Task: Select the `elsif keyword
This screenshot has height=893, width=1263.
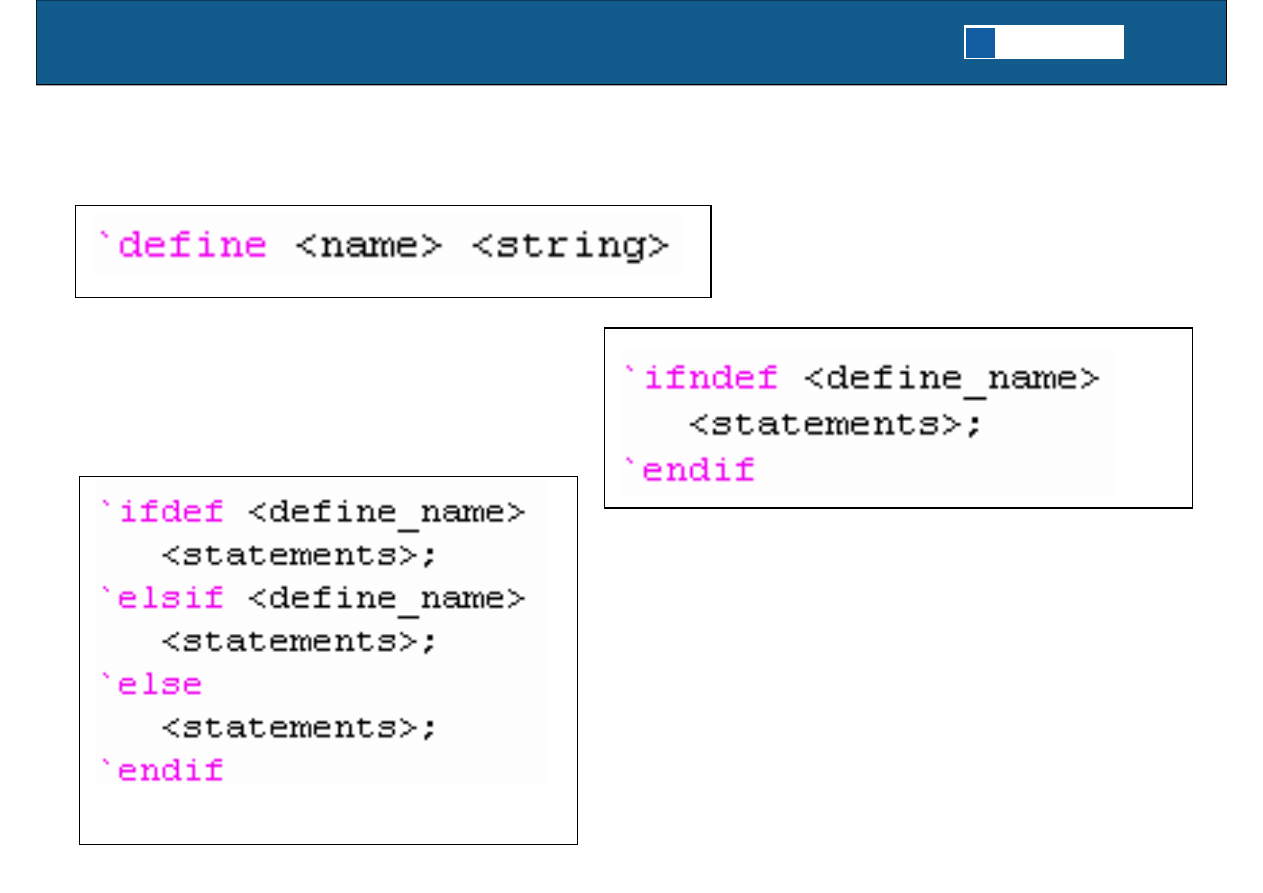Action: click(x=162, y=598)
